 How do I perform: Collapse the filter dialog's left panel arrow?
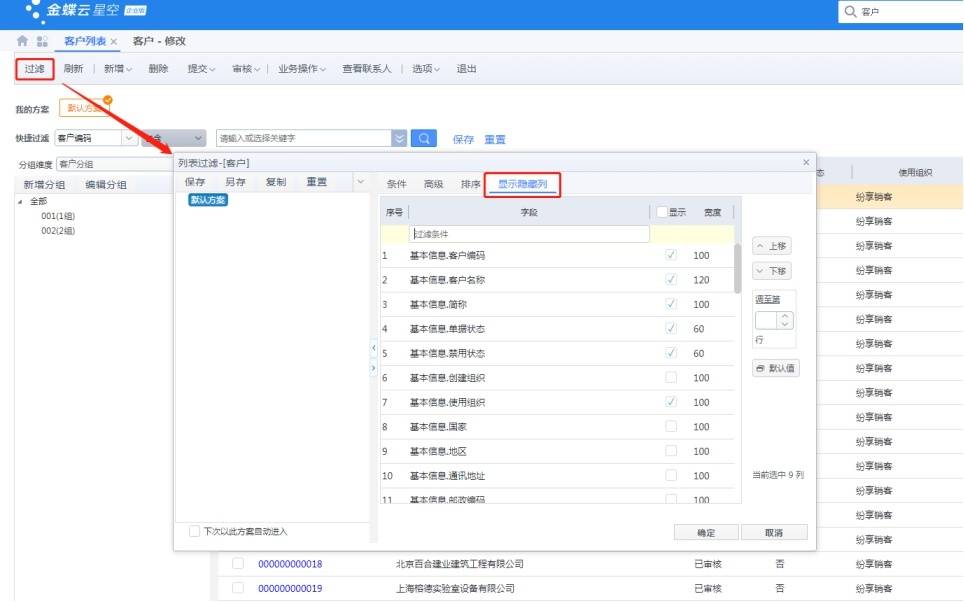coord(374,348)
